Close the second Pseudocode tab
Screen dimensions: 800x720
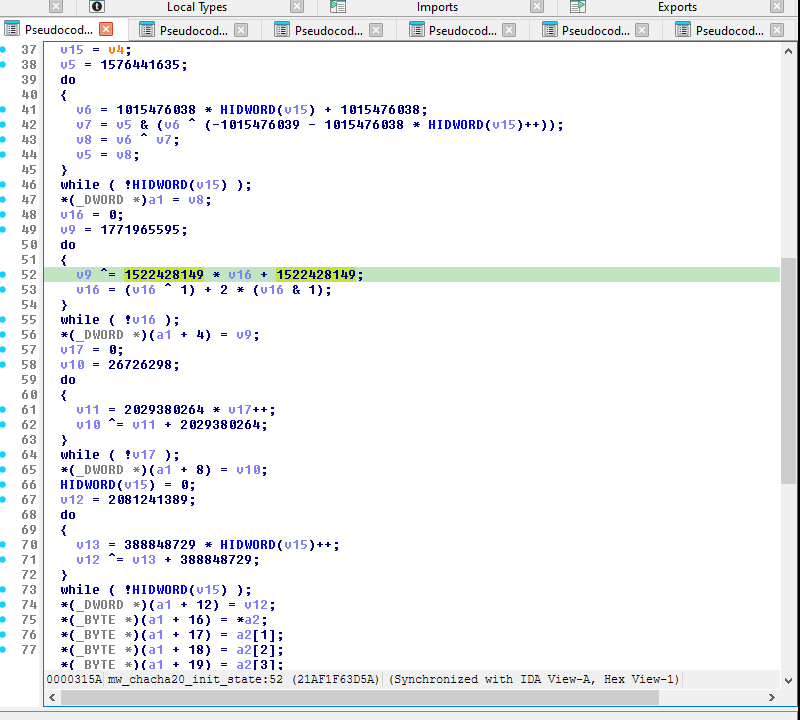241,30
